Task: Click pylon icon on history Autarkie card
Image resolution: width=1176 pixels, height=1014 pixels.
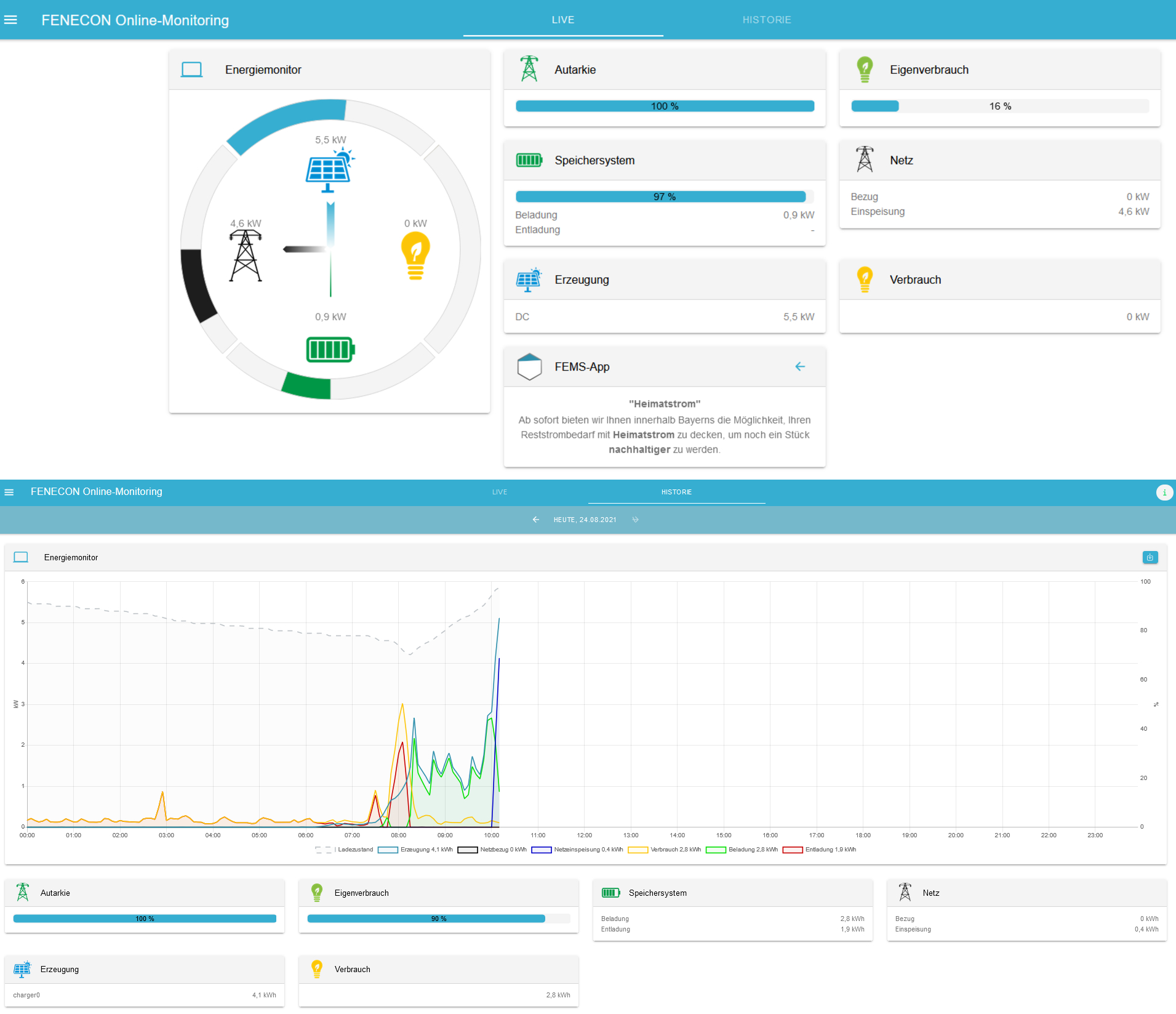Action: [23, 892]
